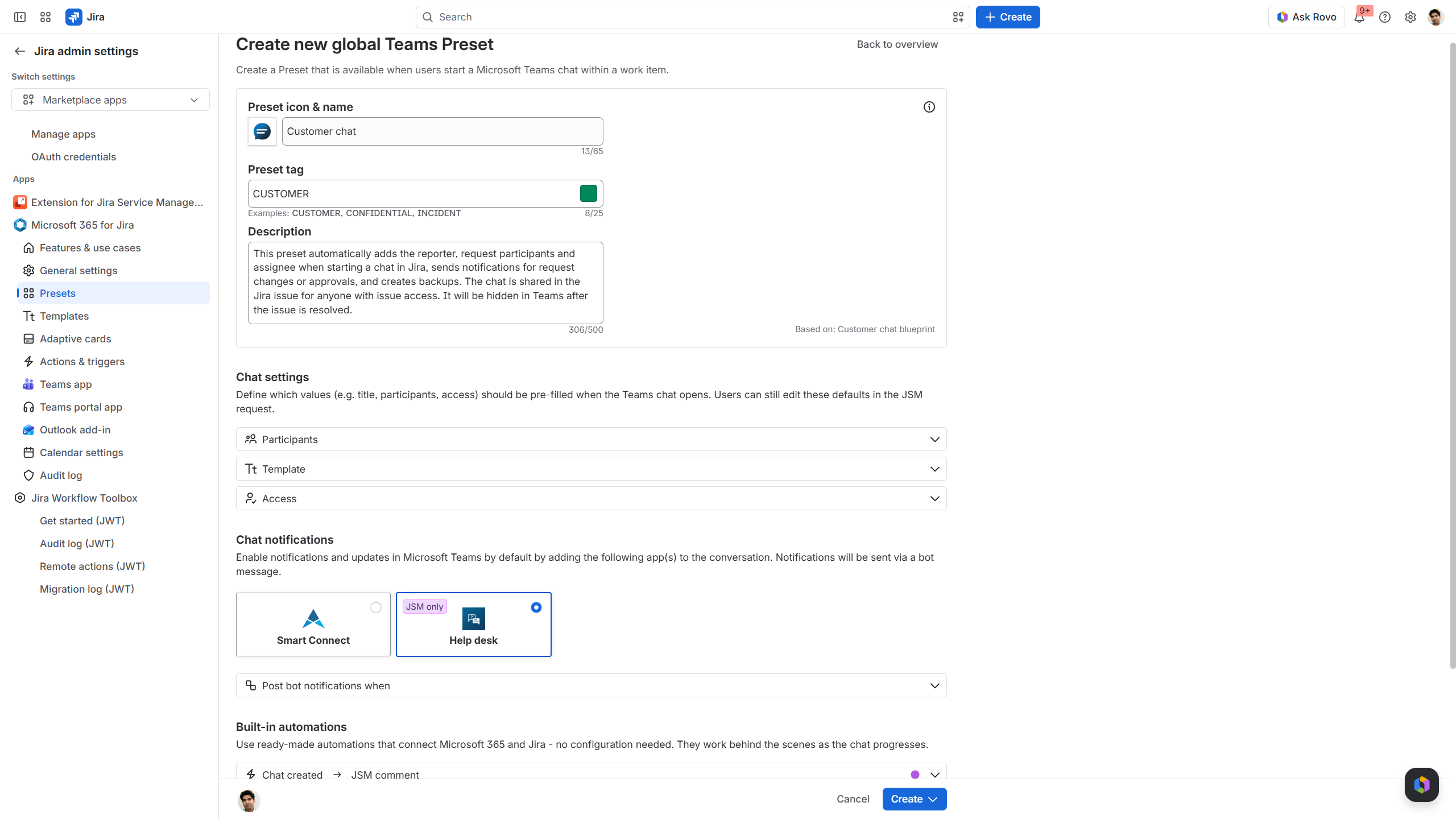Open Teams app settings
This screenshot has width=1456, height=819.
(113, 384)
